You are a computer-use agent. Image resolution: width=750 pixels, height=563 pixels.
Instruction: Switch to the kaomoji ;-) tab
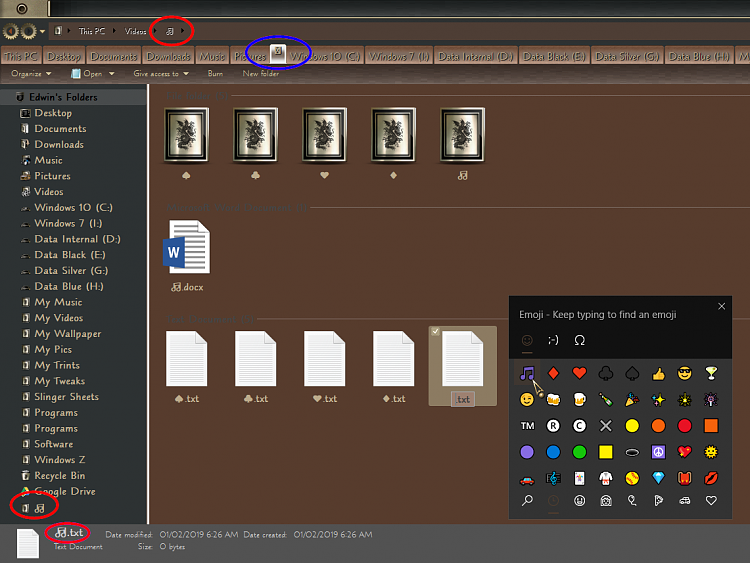pos(553,341)
